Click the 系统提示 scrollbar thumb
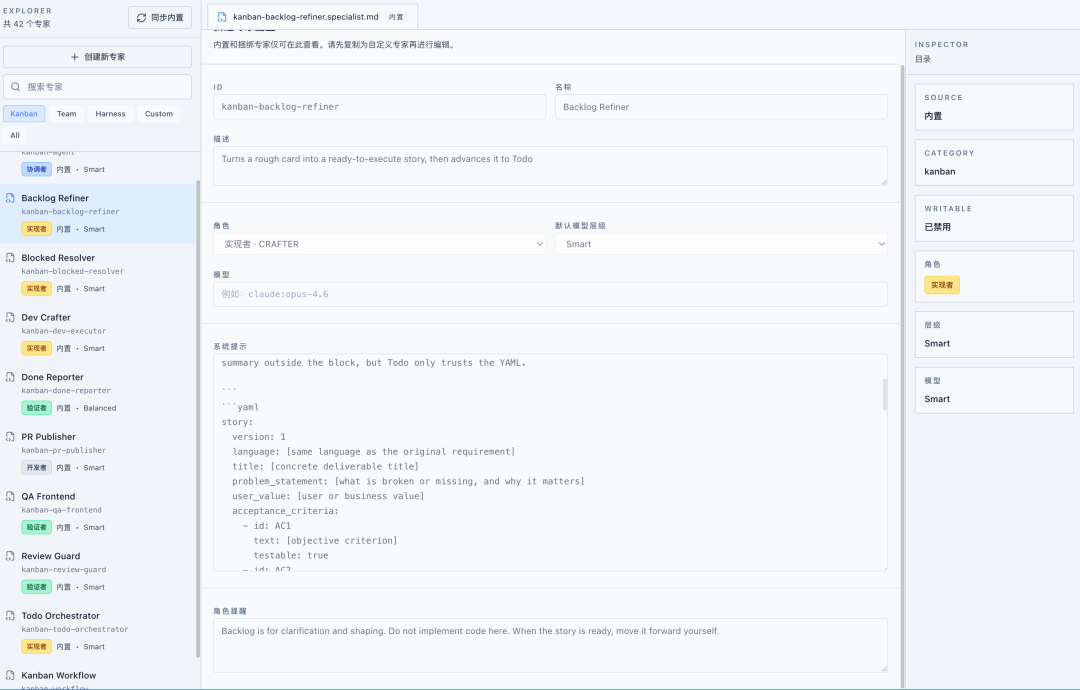Image resolution: width=1080 pixels, height=690 pixels. pos(885,394)
